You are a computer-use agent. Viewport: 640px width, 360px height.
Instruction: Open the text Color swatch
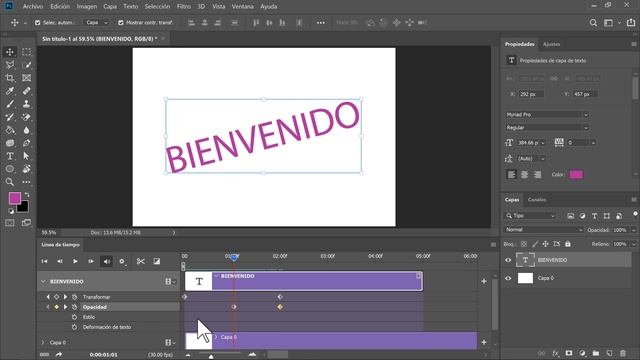click(576, 175)
